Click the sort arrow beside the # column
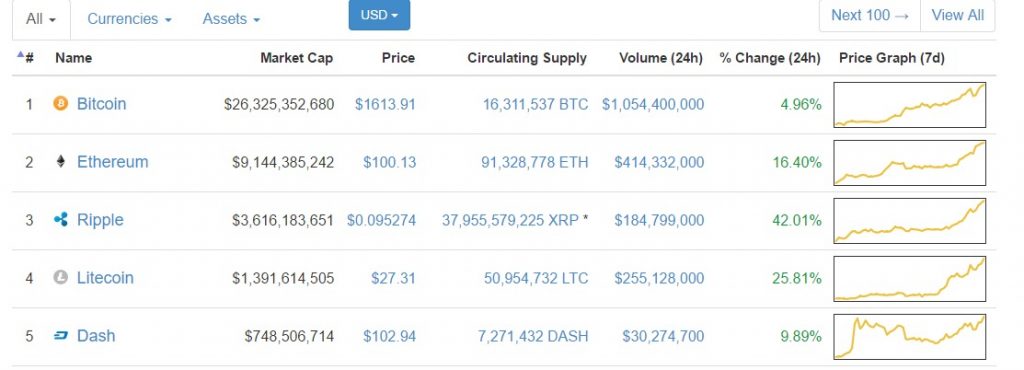The height and width of the screenshot is (370, 1024). [20, 55]
